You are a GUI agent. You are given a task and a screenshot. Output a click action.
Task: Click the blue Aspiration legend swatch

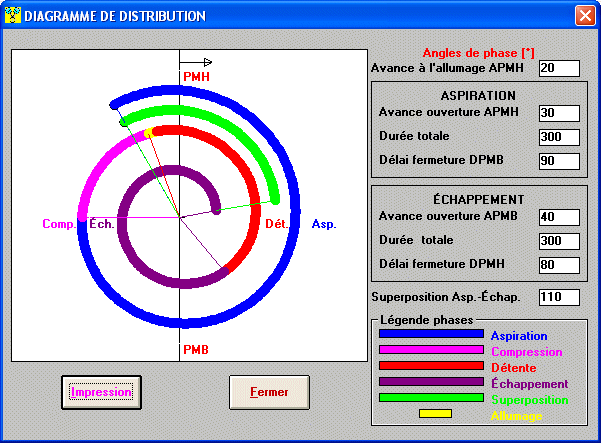click(x=431, y=336)
